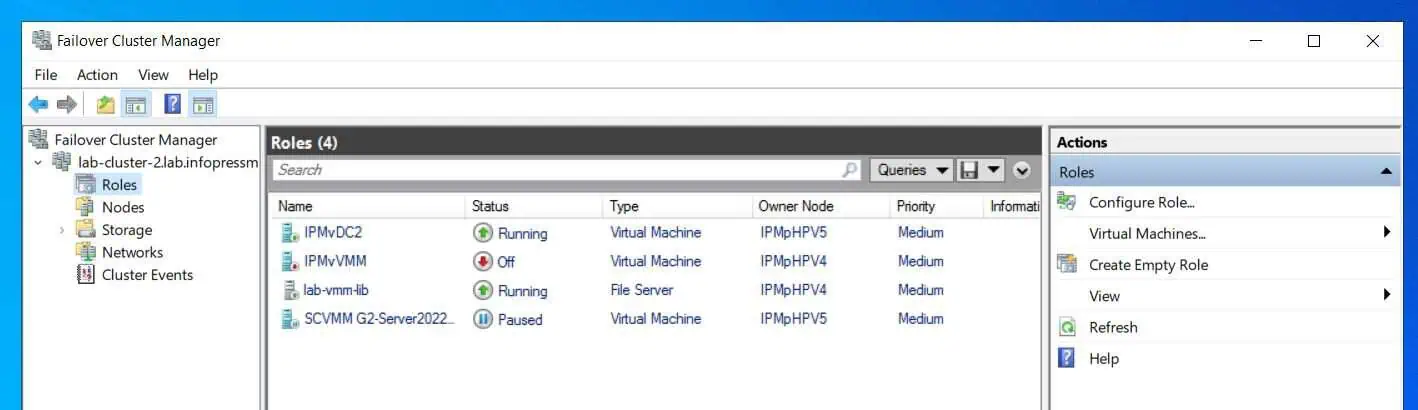Open the View menu in menu bar
Viewport: 1418px width, 410px height.
(153, 75)
